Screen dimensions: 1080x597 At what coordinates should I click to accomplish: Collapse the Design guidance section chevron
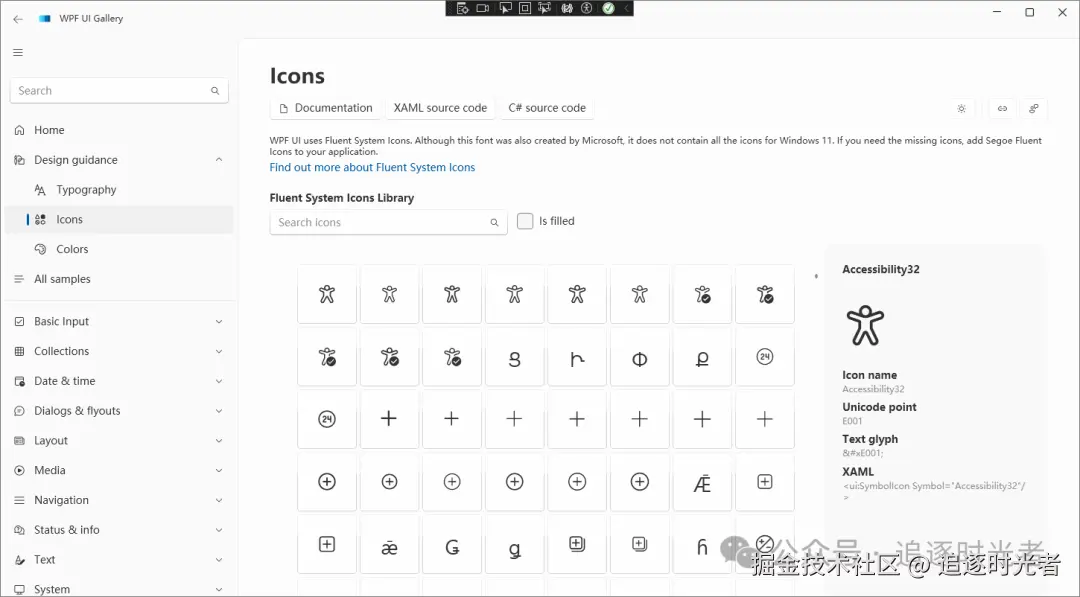pos(219,160)
